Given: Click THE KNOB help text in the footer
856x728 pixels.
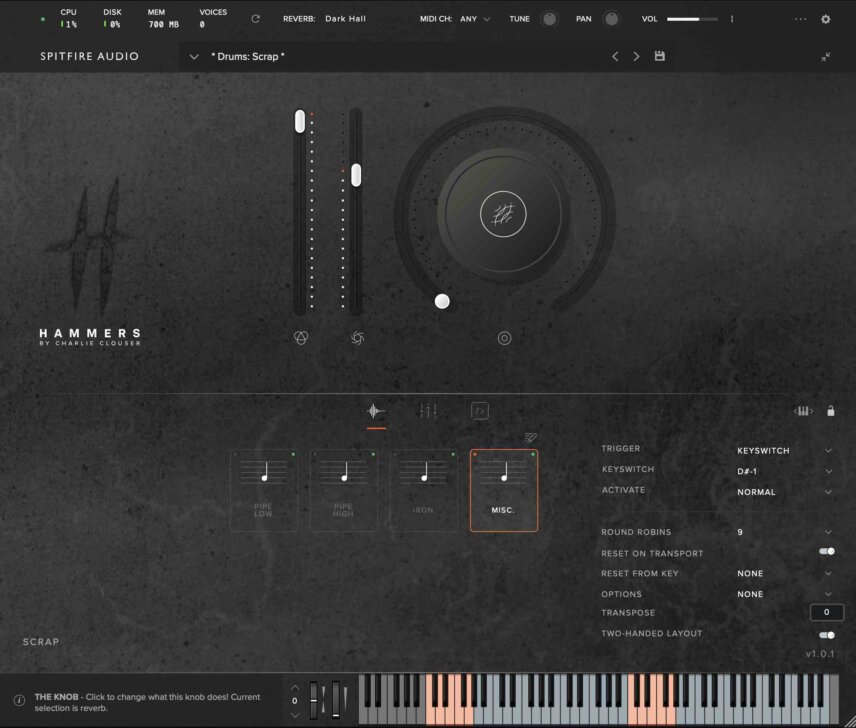Looking at the screenshot, I should click(x=147, y=702).
